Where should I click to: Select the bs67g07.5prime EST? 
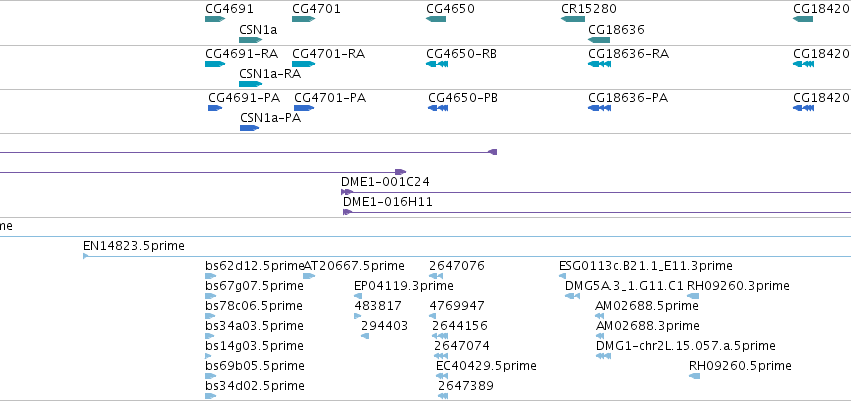(211, 296)
